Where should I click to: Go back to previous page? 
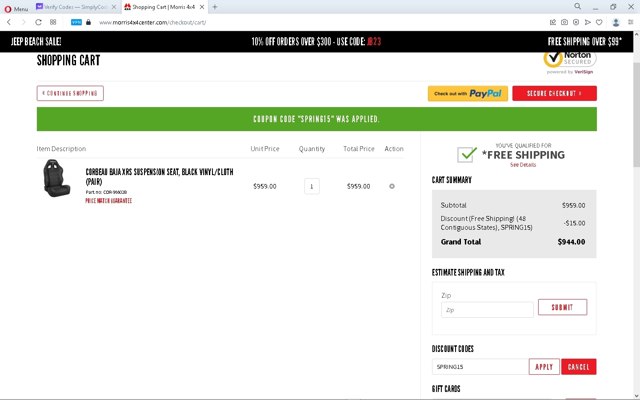coord(9,22)
